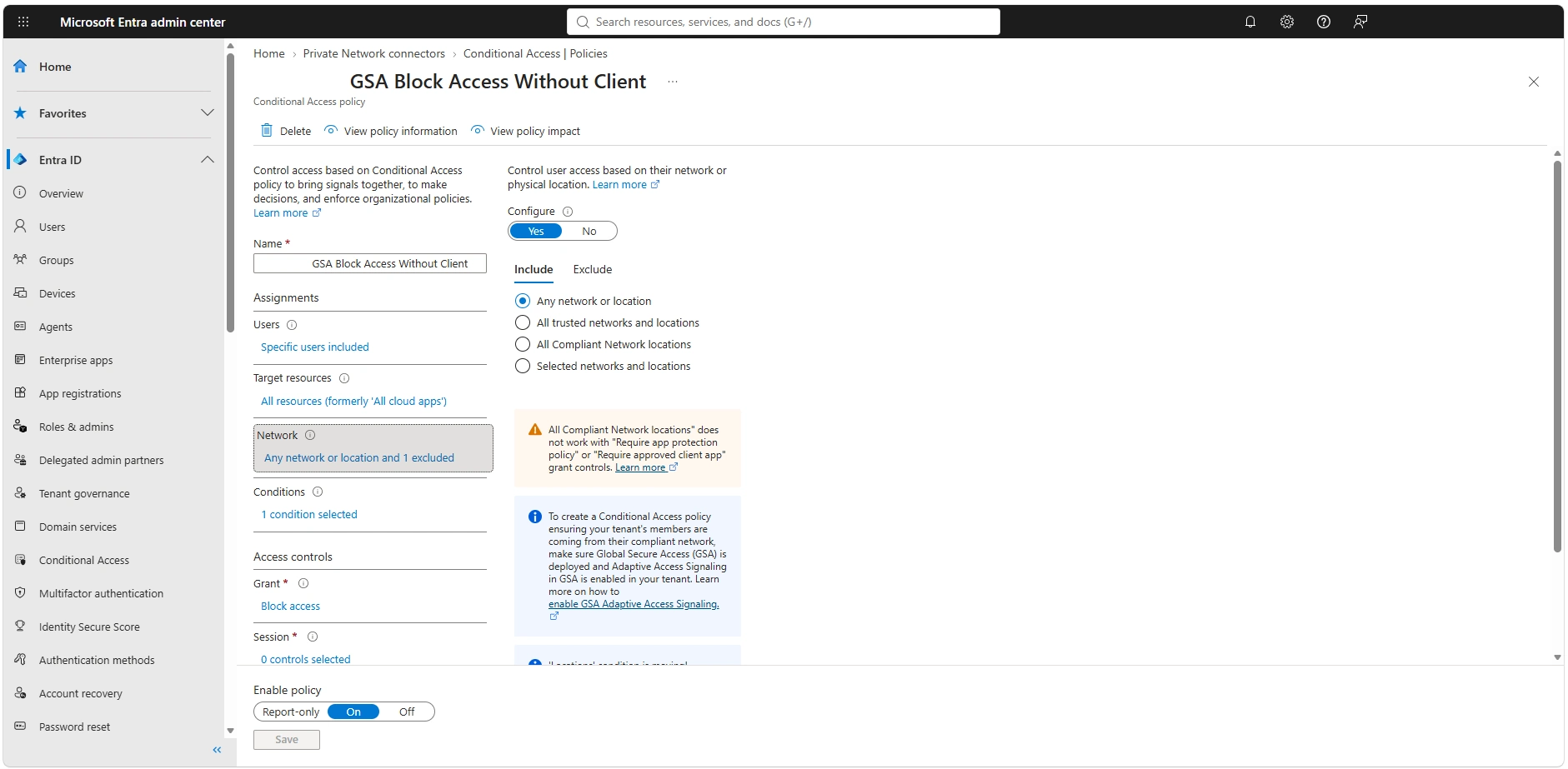
Task: Click the Target resources info icon
Action: 344,378
